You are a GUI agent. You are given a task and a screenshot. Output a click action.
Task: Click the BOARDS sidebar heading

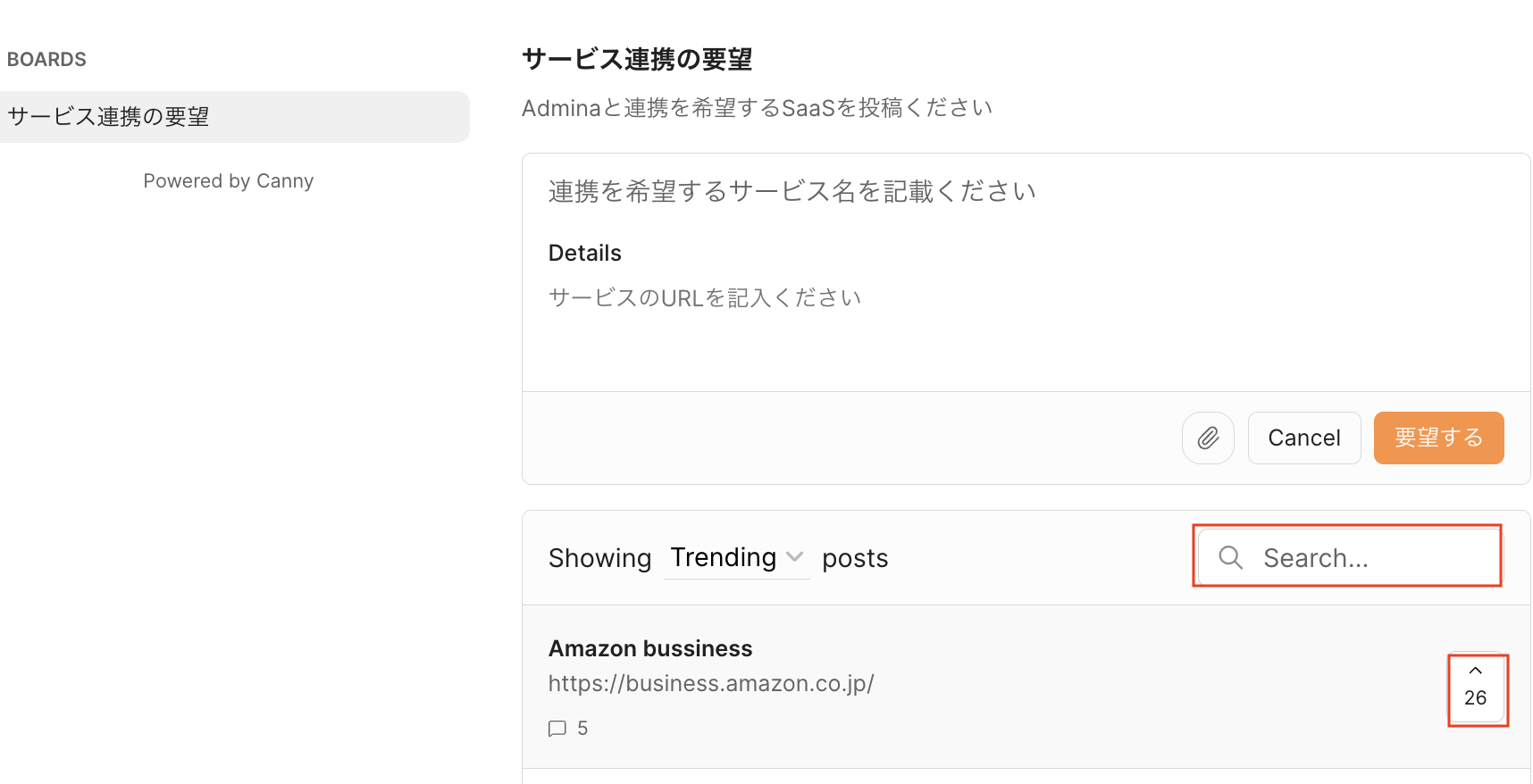(x=46, y=60)
